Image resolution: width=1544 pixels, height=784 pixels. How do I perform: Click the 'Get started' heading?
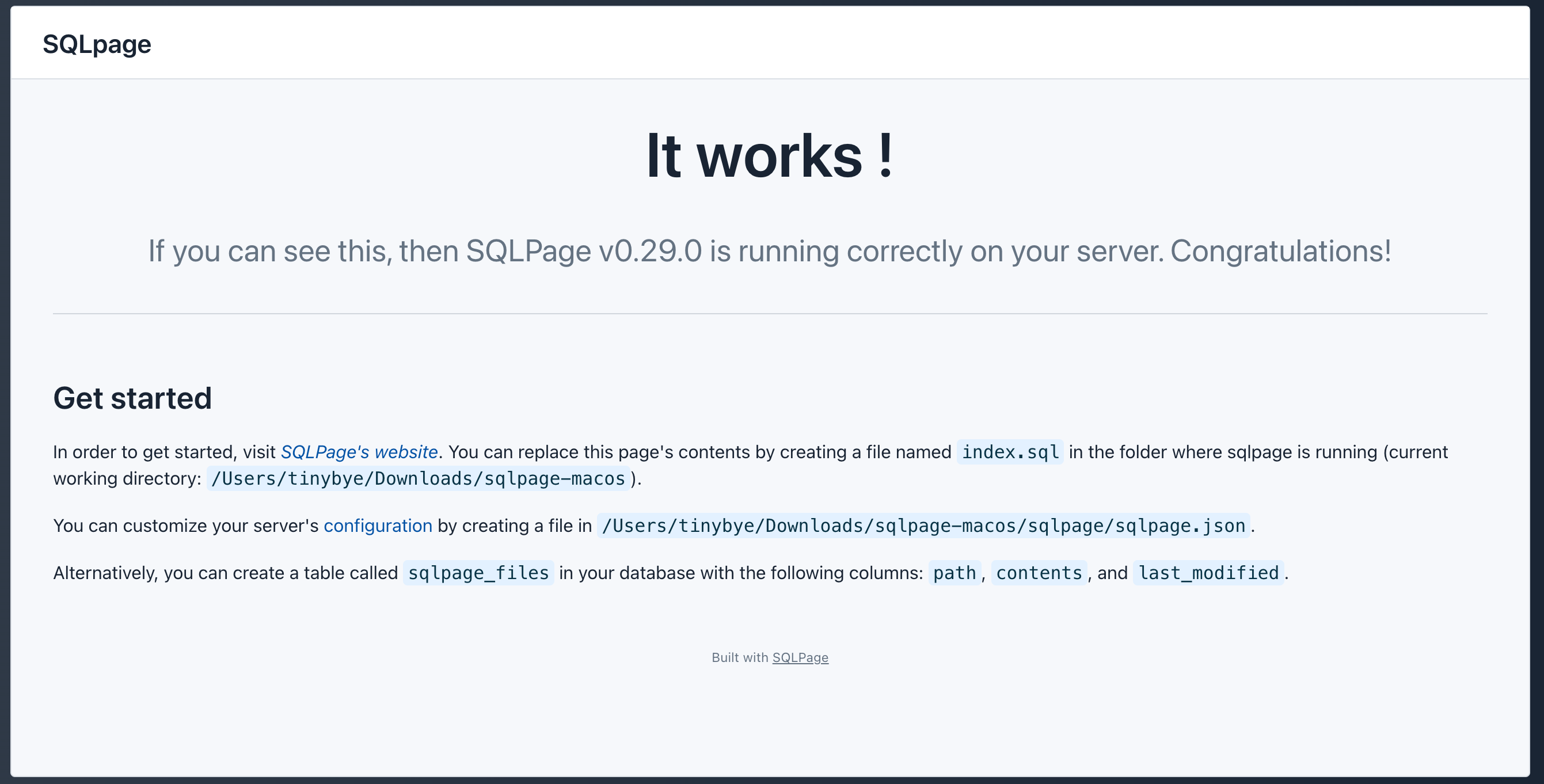click(x=132, y=398)
